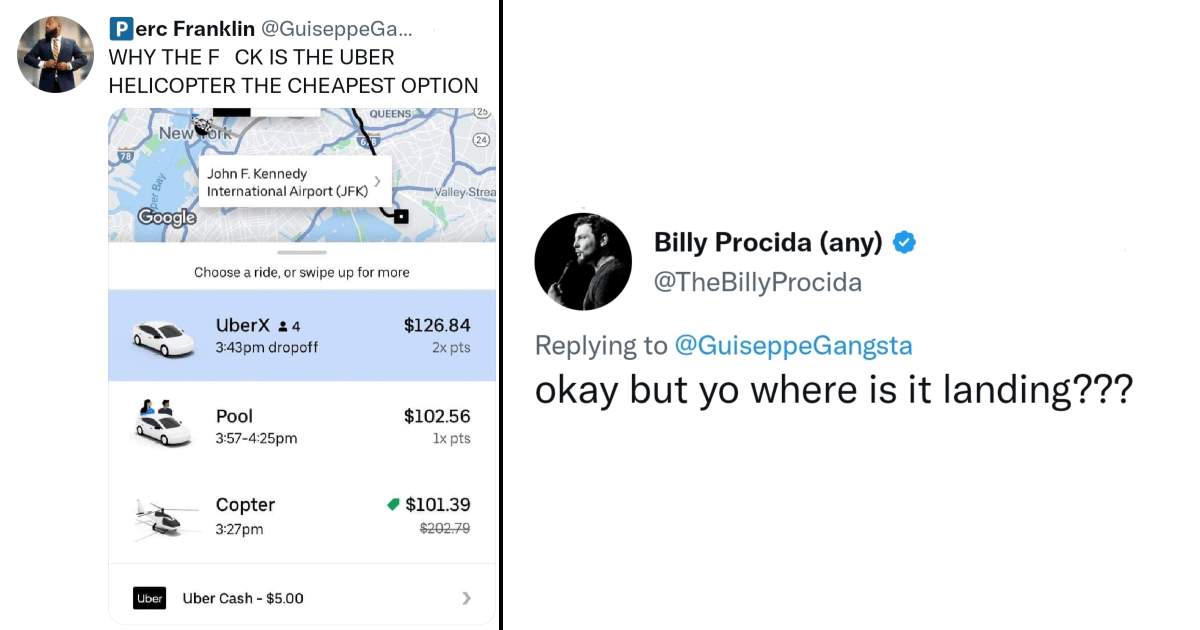Open the @TheBillyProcida handle

pyautogui.click(x=757, y=282)
